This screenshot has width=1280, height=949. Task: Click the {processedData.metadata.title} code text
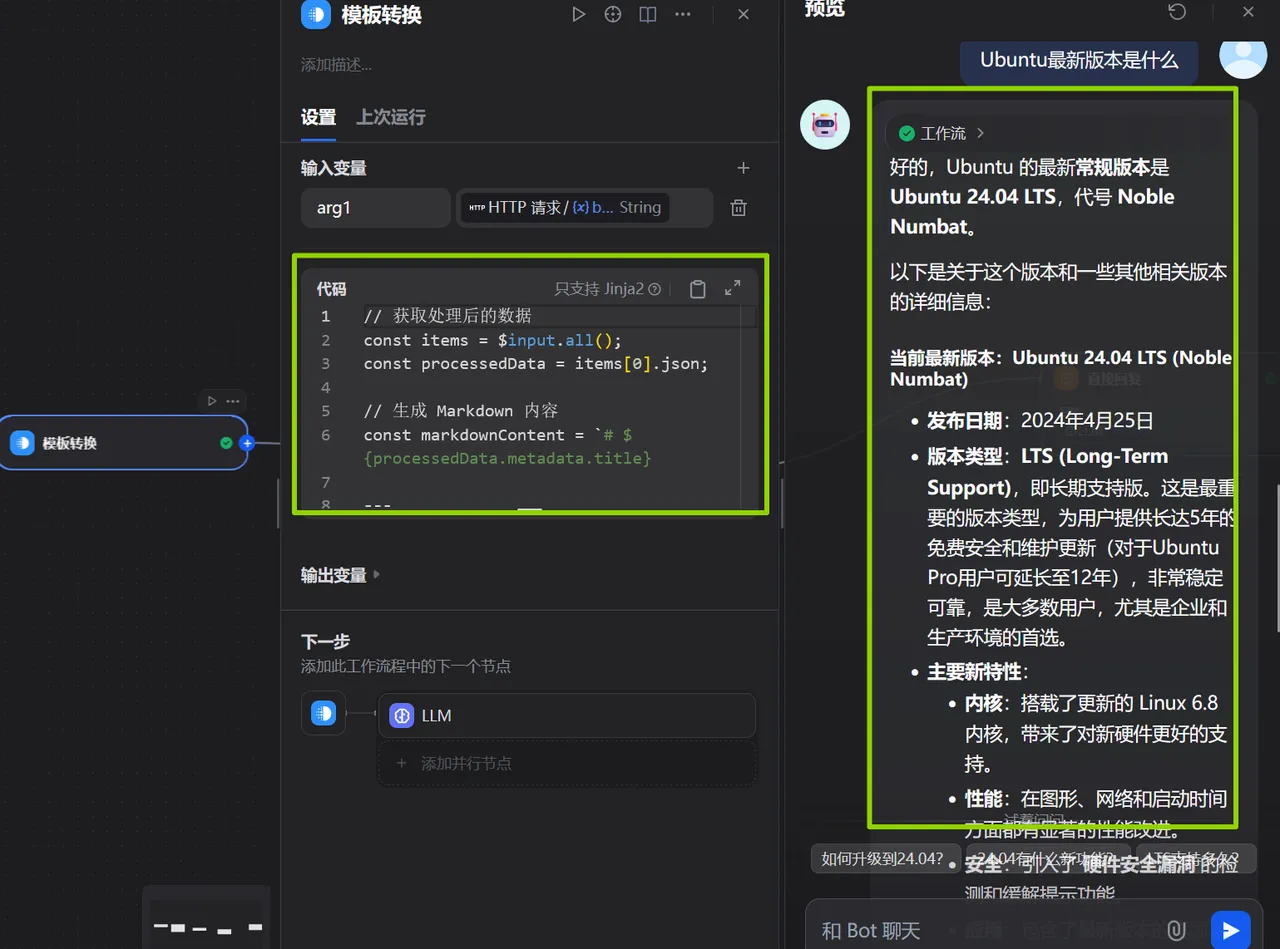point(508,458)
